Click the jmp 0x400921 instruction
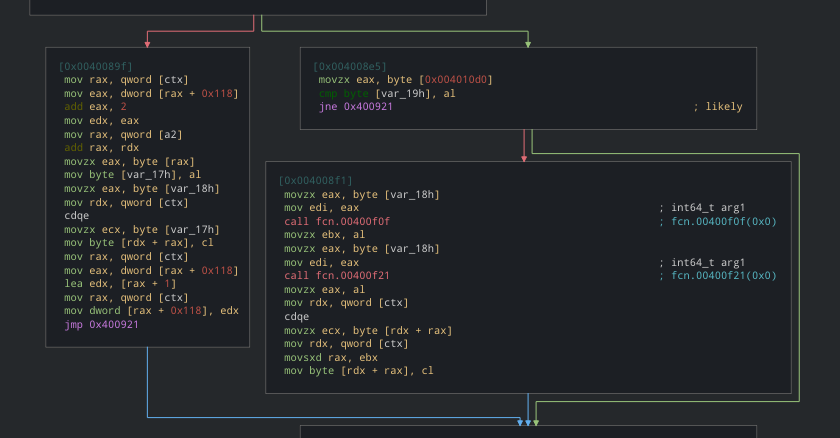Viewport: 840px width, 438px height. [x=103, y=324]
